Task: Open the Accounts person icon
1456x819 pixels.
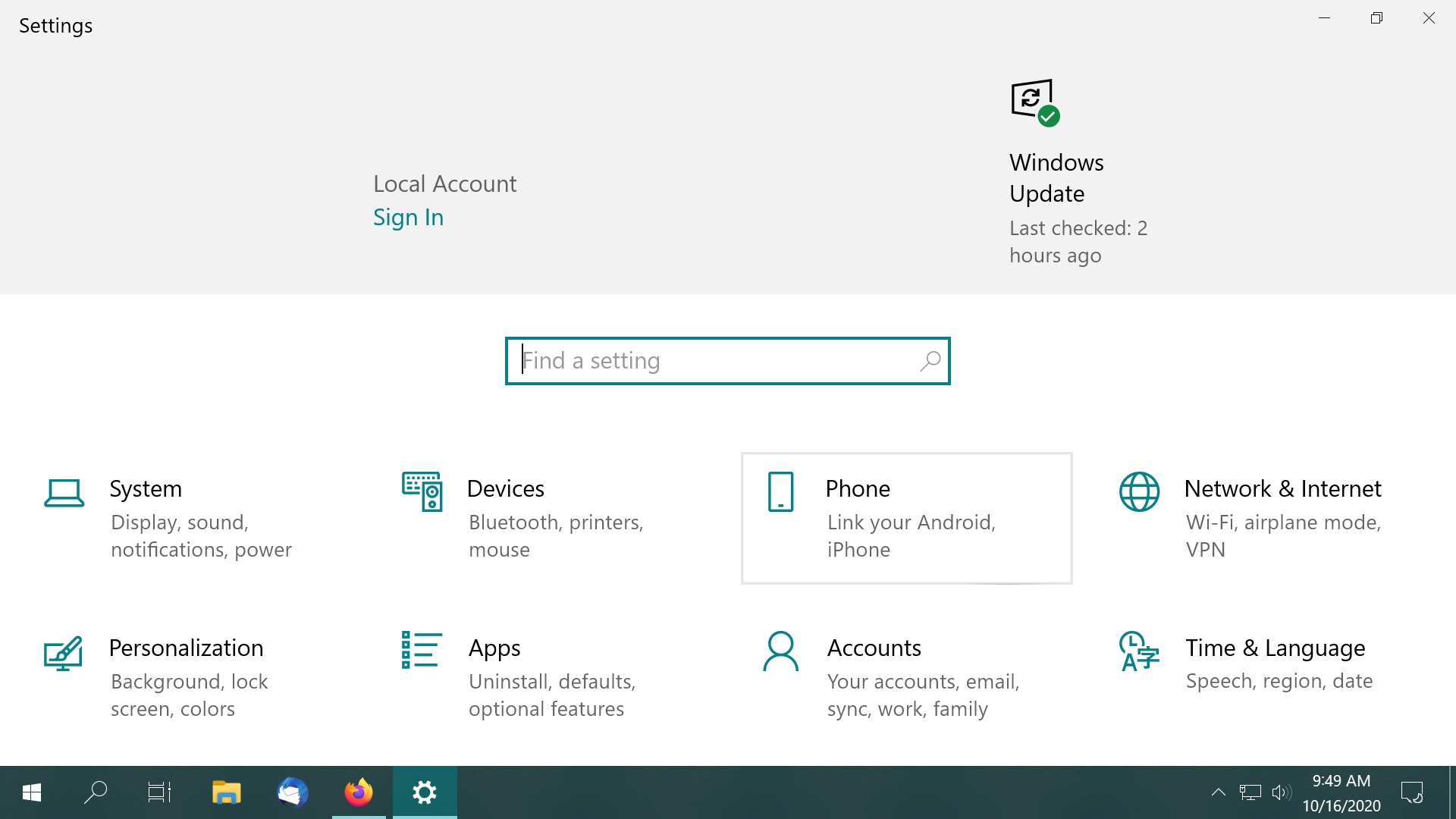Action: pos(780,651)
